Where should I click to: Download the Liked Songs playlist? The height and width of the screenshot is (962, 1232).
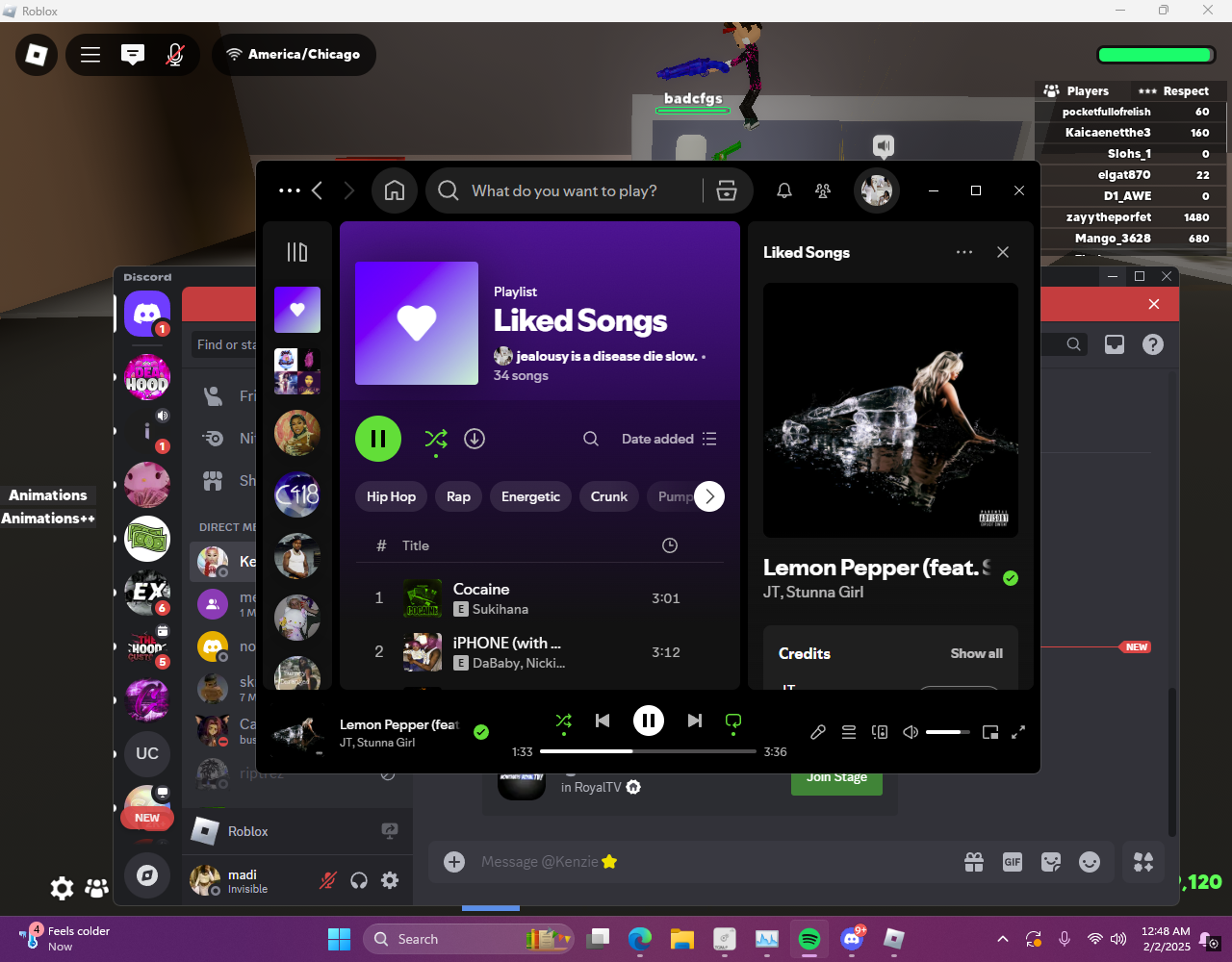pos(475,439)
